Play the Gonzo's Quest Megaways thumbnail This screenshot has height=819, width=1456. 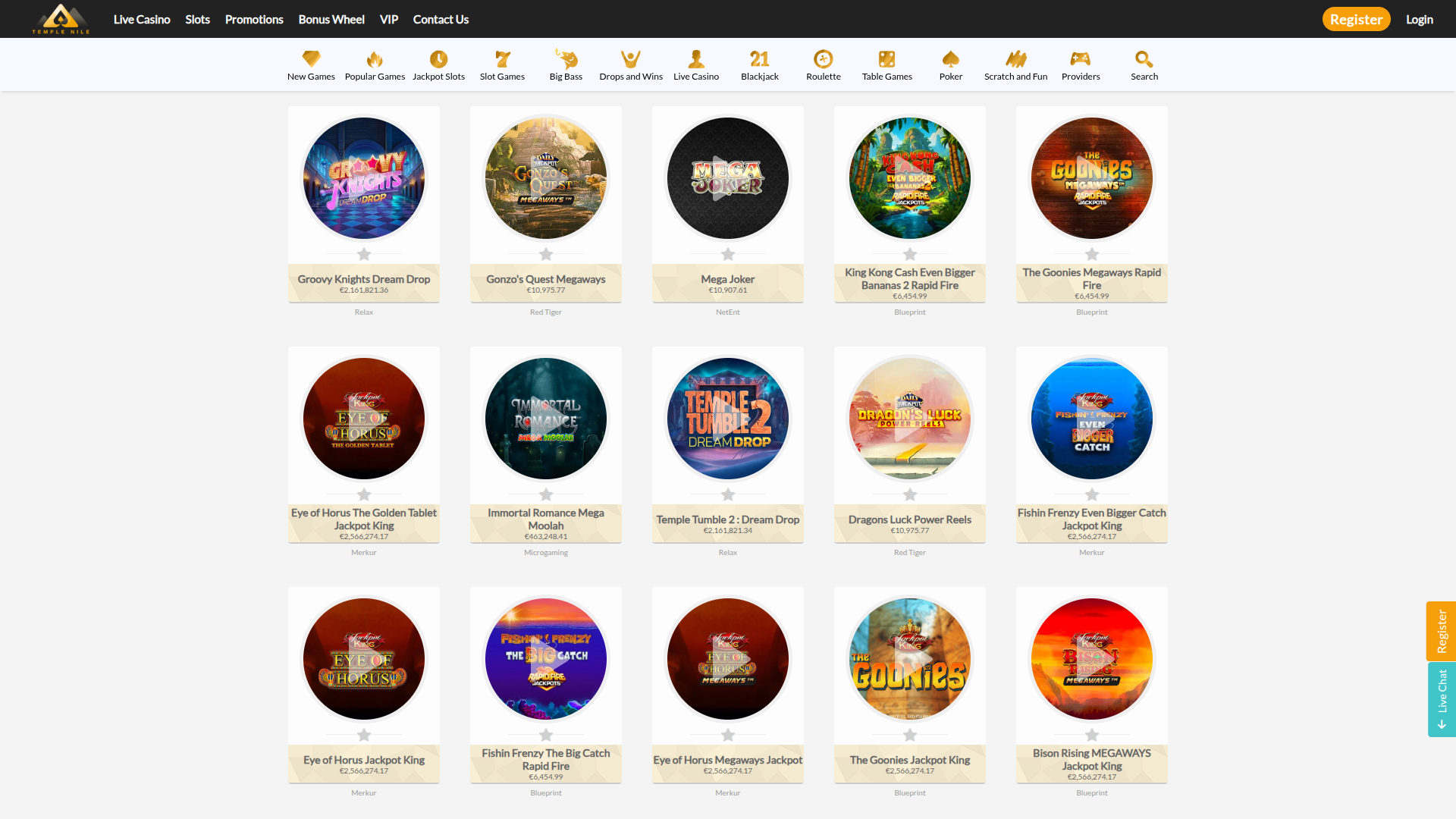coord(546,178)
